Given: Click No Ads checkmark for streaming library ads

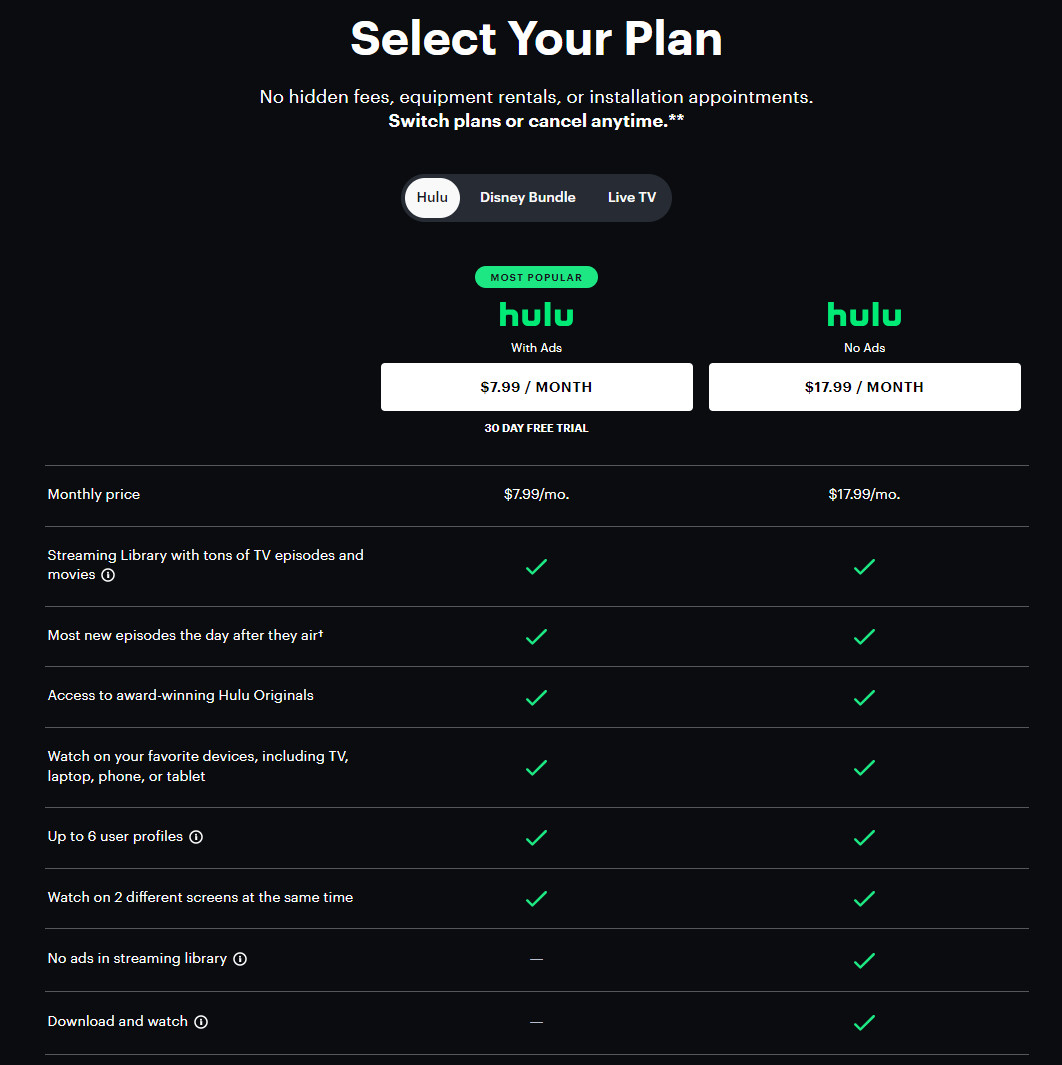Looking at the screenshot, I should (x=864, y=960).
